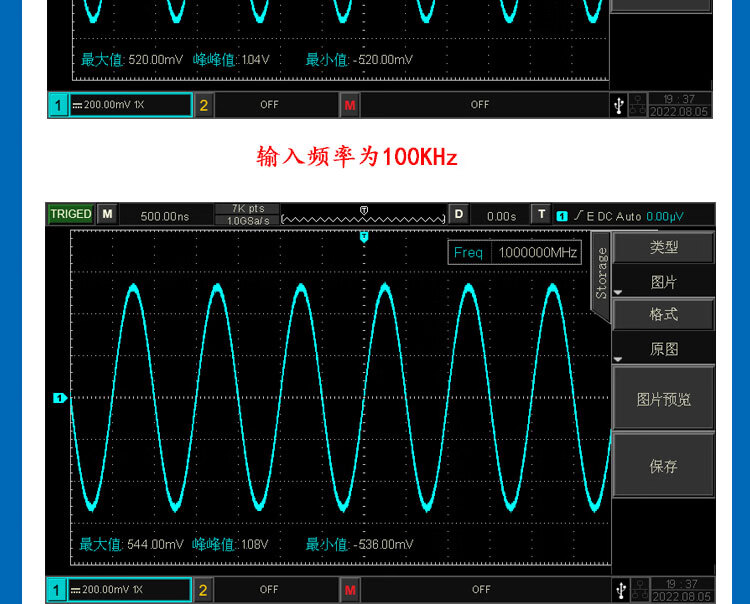This screenshot has height=604, width=750.
Task: Toggle red M math channel in lower bar
Action: [350, 590]
